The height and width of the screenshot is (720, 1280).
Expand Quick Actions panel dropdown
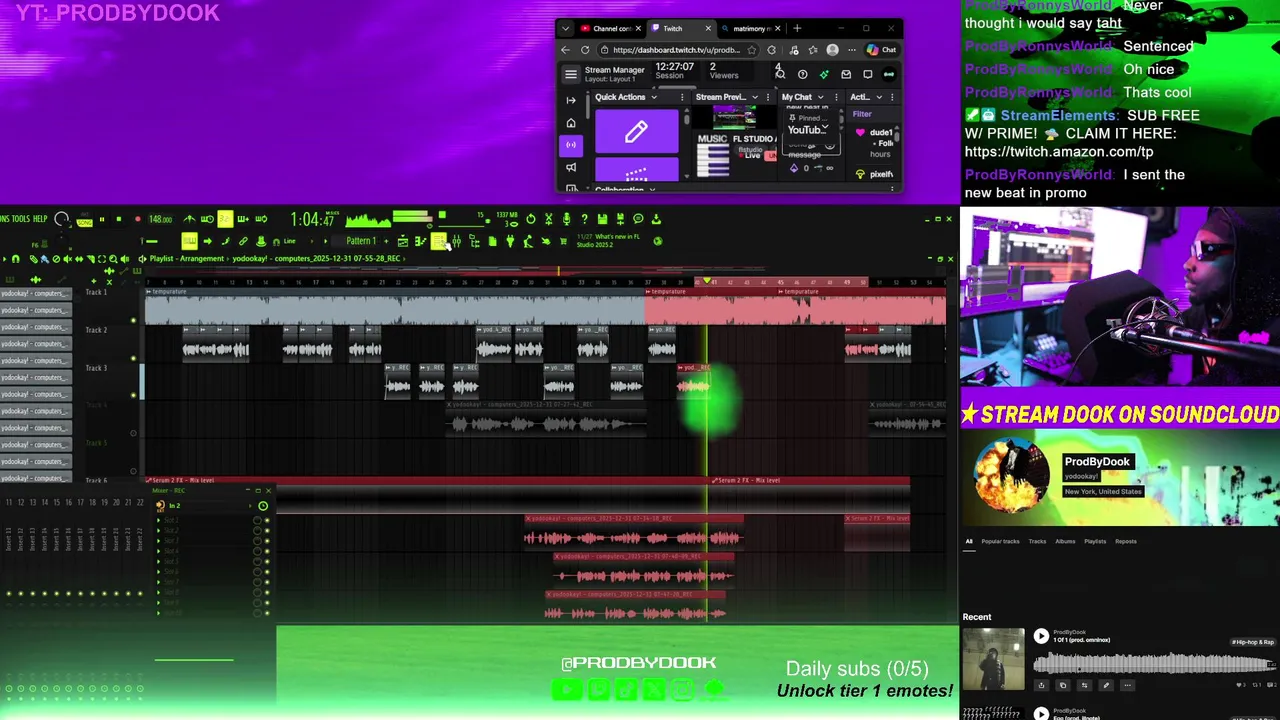coord(654,97)
